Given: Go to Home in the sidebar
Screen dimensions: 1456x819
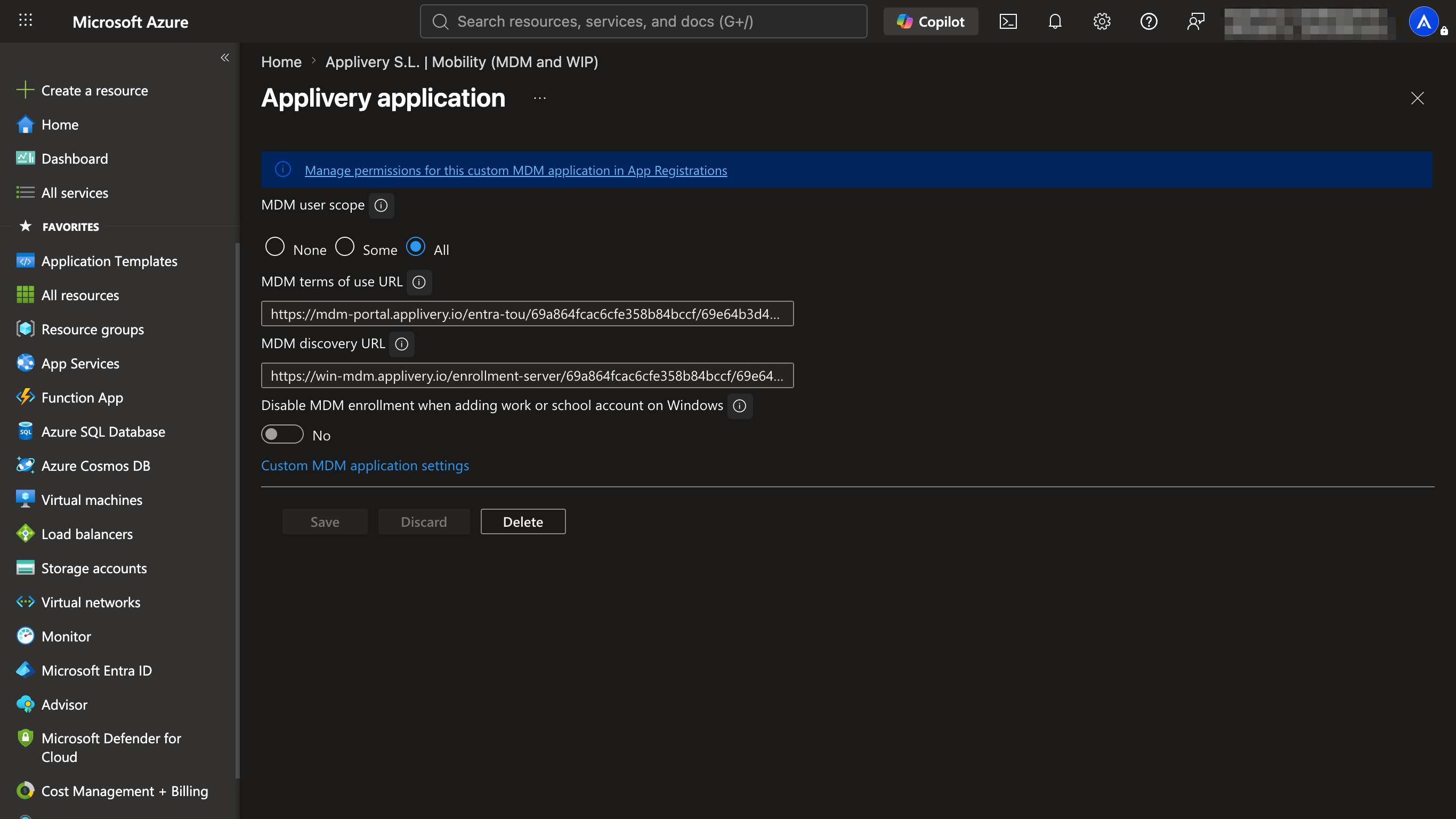Looking at the screenshot, I should coord(47,124).
